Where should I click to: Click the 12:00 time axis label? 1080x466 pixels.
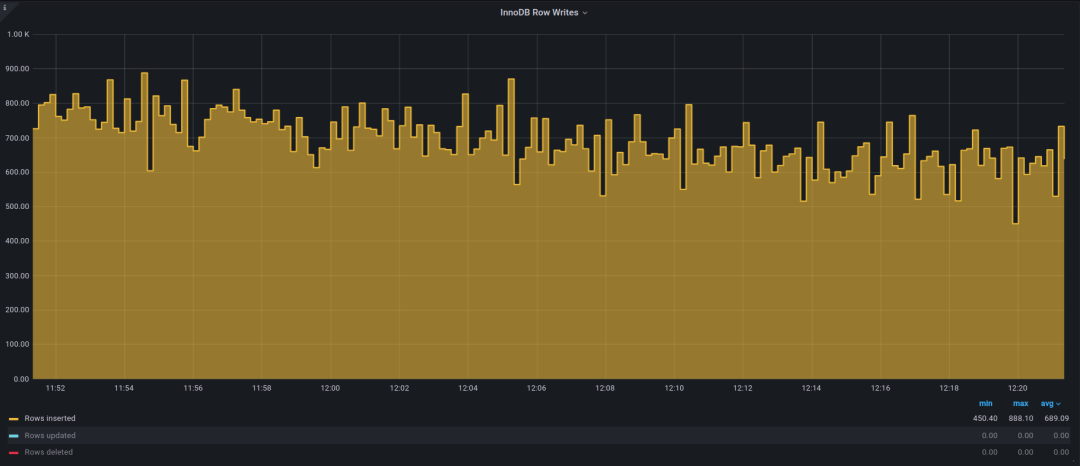(x=330, y=388)
